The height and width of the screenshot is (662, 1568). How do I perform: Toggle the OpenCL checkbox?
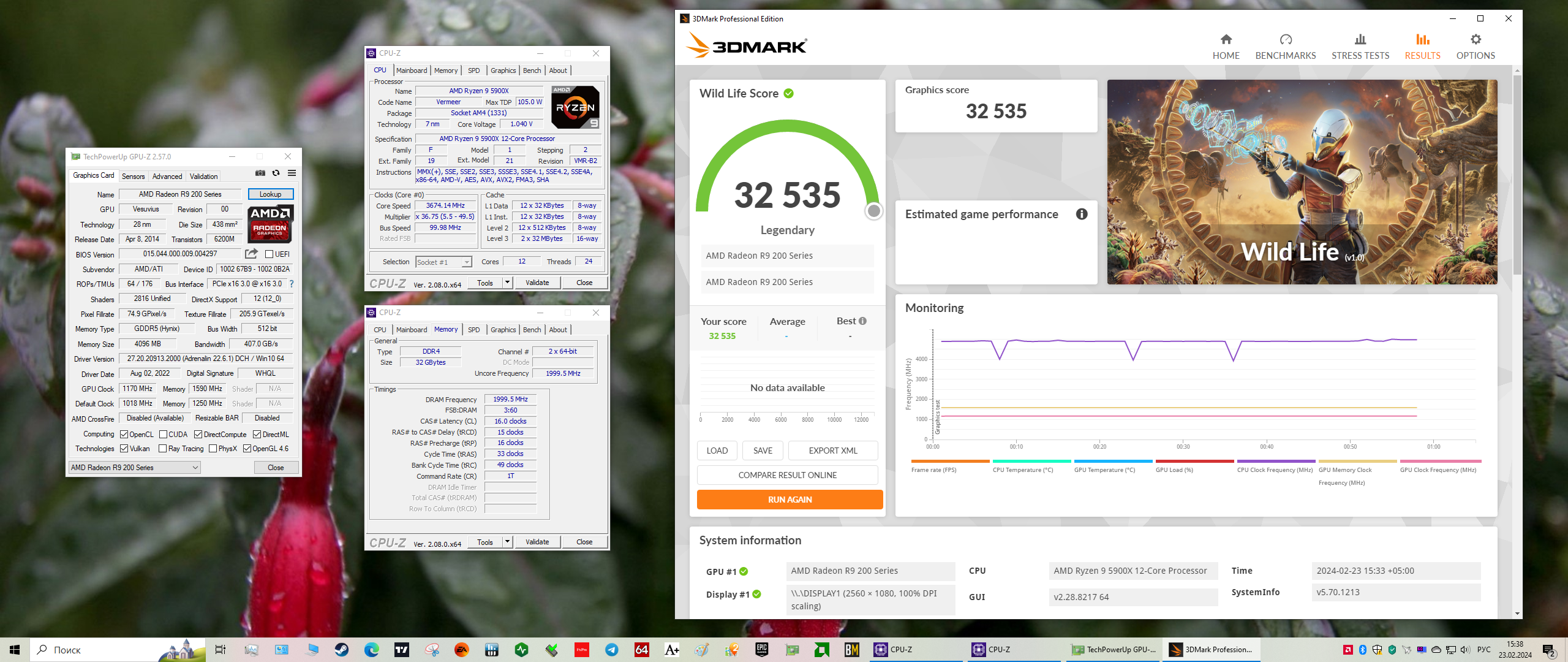point(124,435)
